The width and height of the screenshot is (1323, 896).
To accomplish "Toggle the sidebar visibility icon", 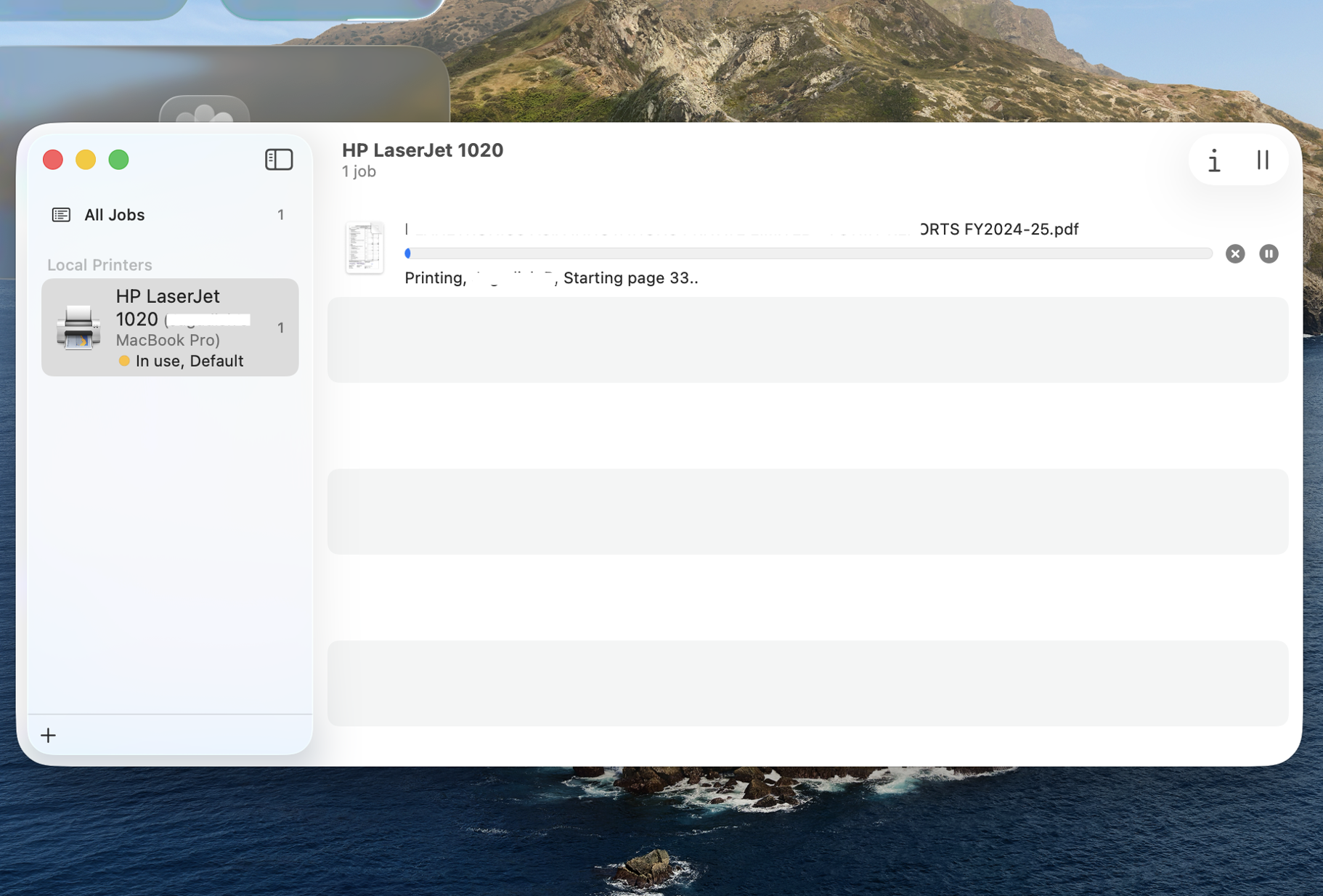I will pyautogui.click(x=279, y=160).
